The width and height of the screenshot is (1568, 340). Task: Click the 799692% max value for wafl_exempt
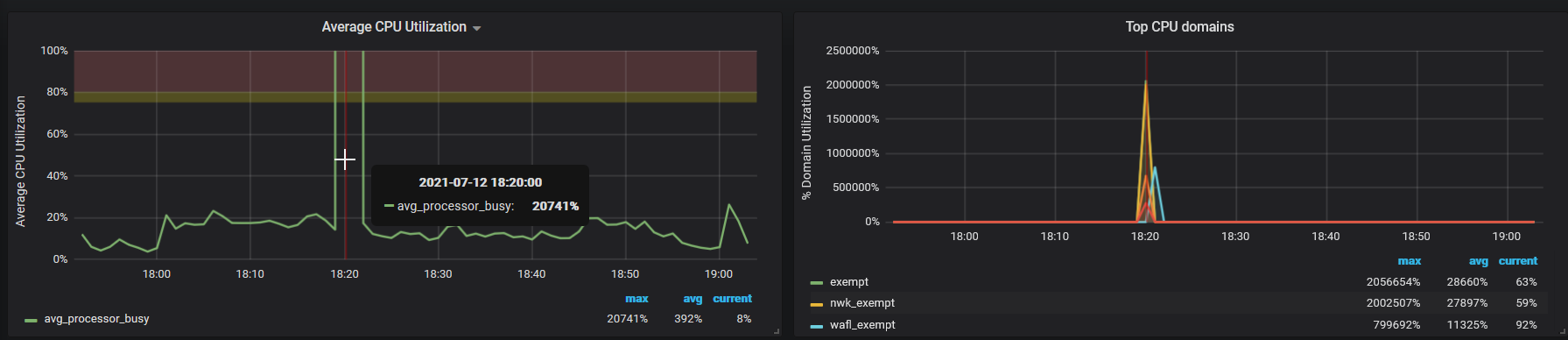(1397, 325)
